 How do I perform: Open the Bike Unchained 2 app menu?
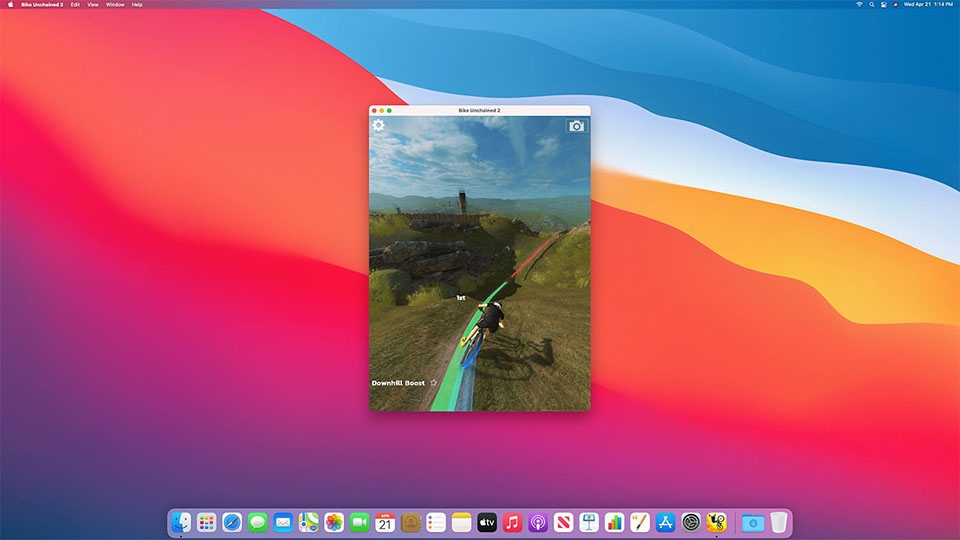tap(41, 5)
